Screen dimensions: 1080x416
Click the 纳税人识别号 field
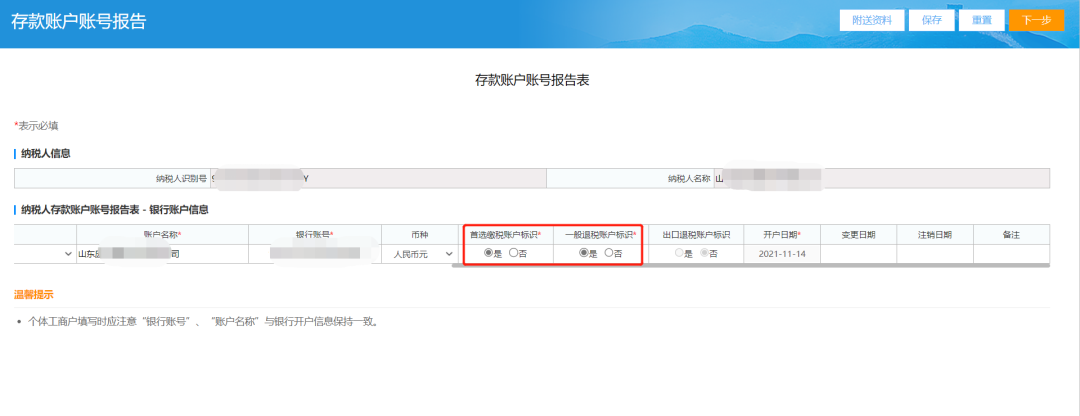(x=377, y=178)
